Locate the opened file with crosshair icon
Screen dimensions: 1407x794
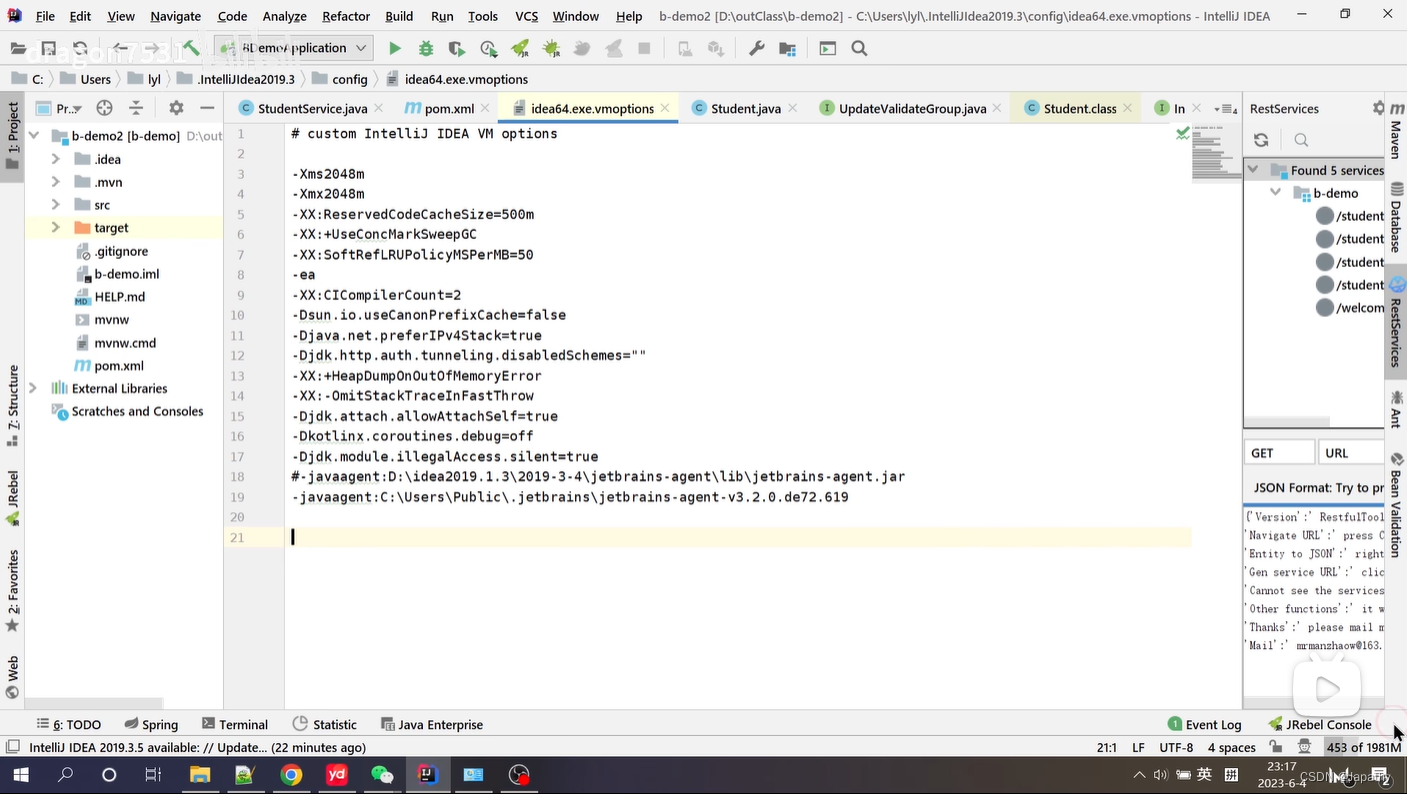(104, 108)
